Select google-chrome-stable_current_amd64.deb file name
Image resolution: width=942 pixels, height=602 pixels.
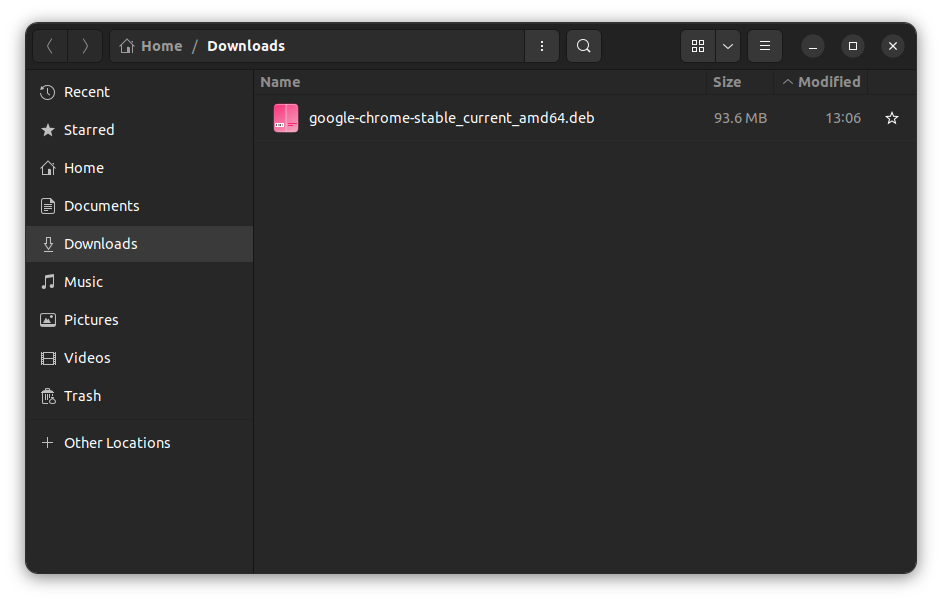[x=452, y=118]
